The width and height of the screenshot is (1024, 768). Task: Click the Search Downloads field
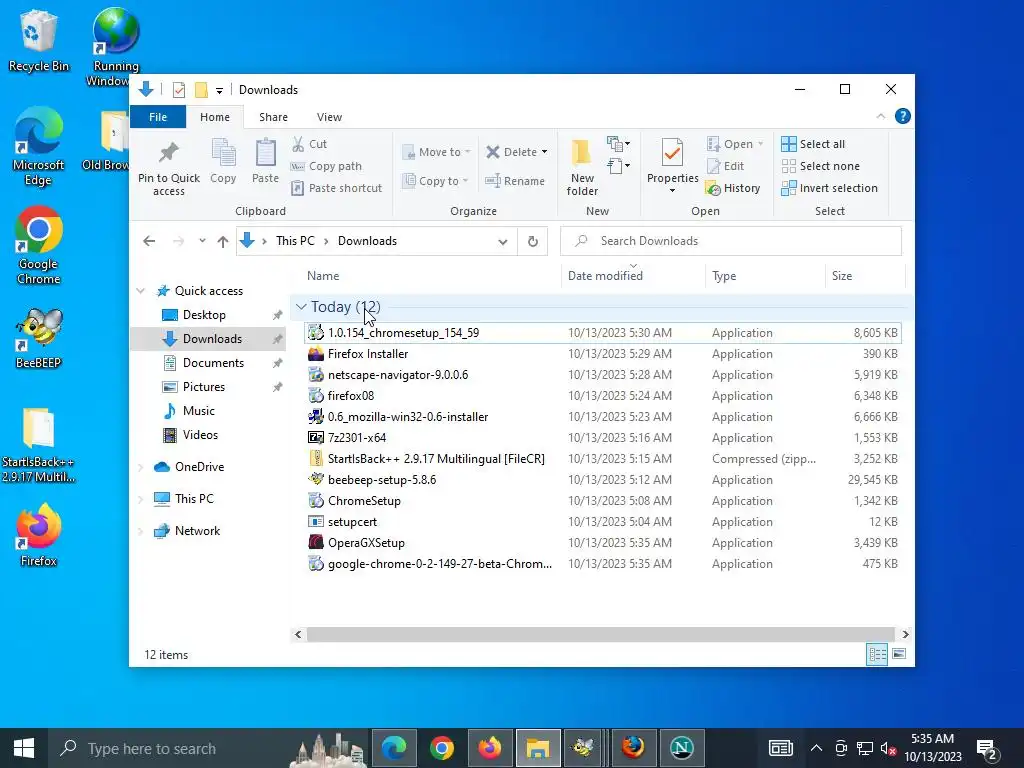point(731,241)
